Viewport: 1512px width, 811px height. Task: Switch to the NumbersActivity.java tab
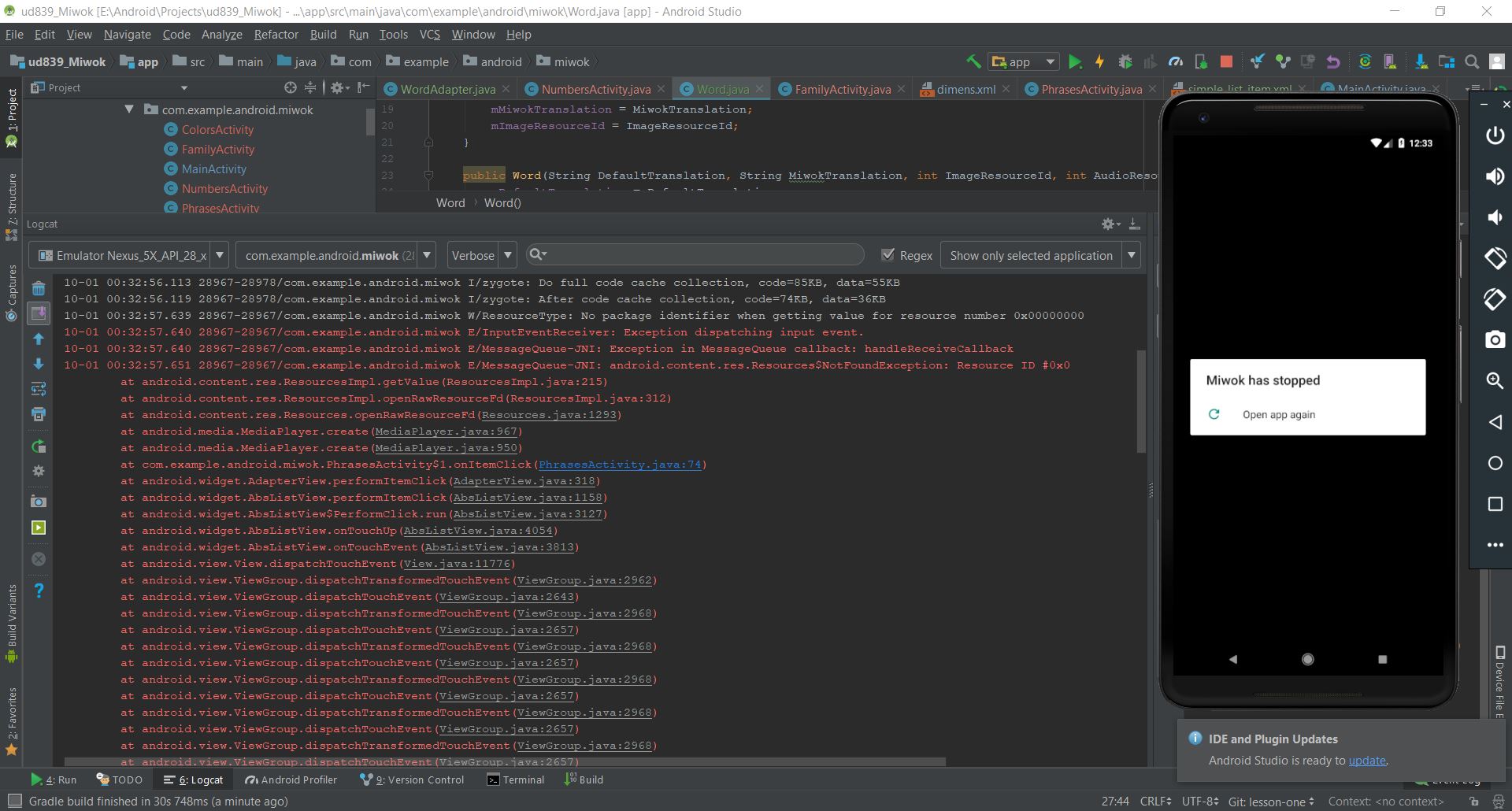pos(595,89)
